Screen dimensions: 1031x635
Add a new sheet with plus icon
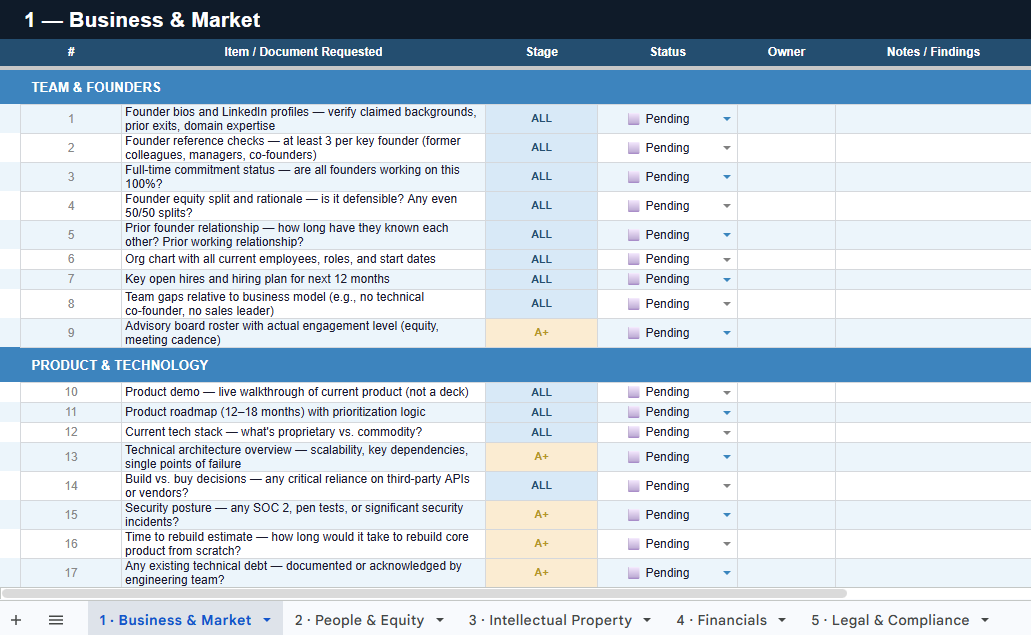click(16, 620)
